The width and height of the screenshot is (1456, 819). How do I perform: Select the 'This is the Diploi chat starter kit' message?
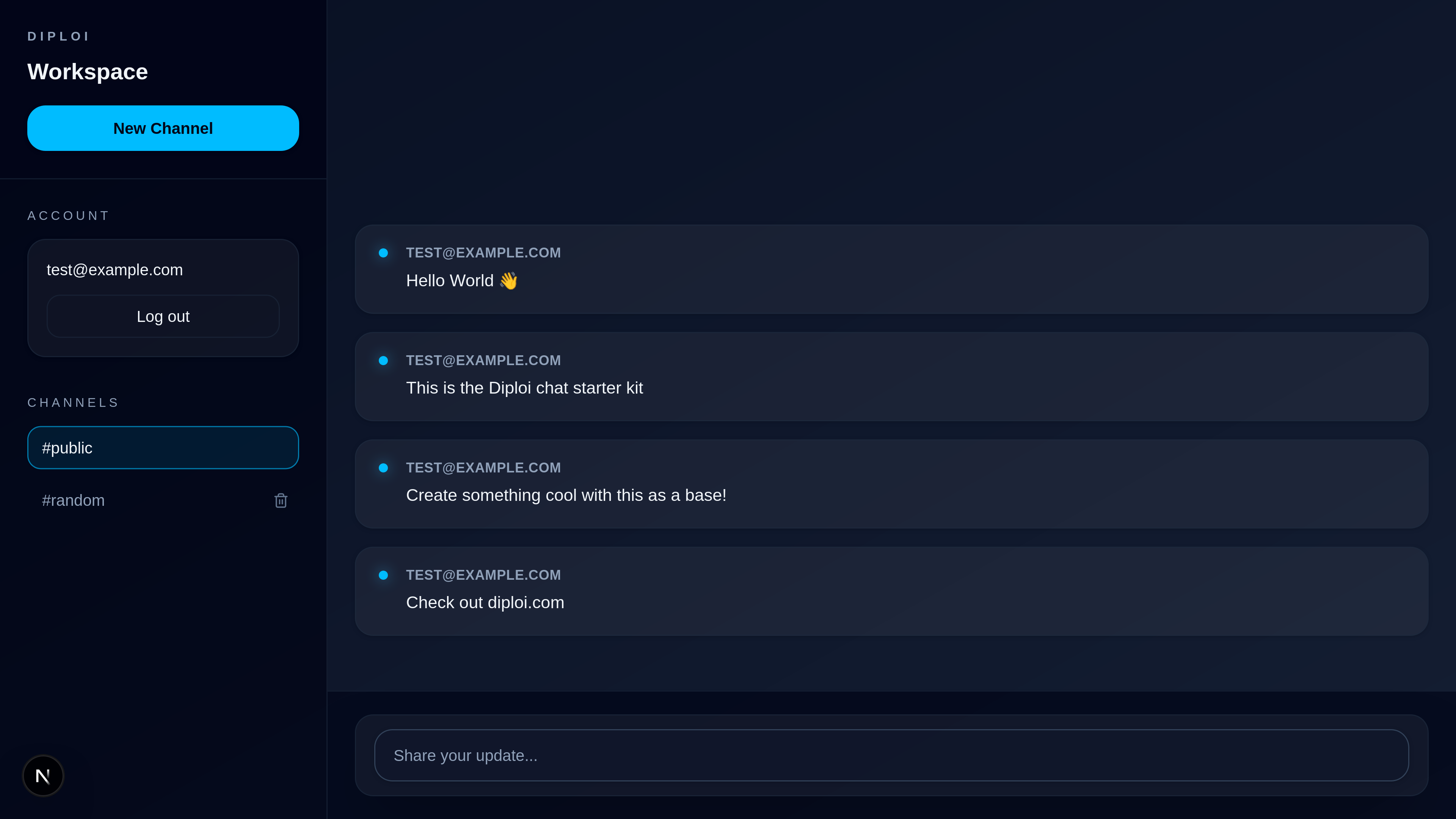524,388
